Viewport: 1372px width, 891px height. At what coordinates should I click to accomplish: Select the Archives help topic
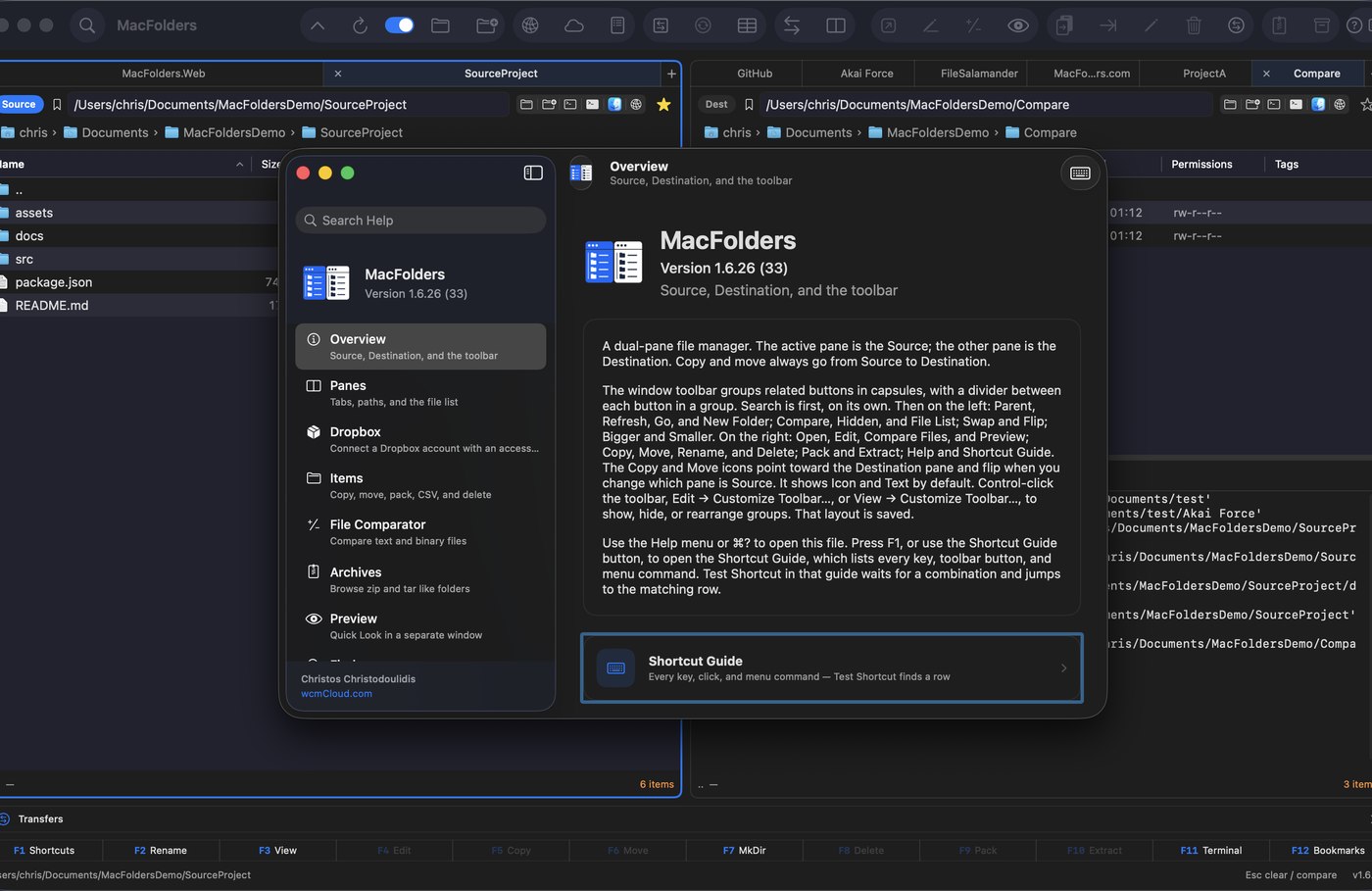coord(420,579)
